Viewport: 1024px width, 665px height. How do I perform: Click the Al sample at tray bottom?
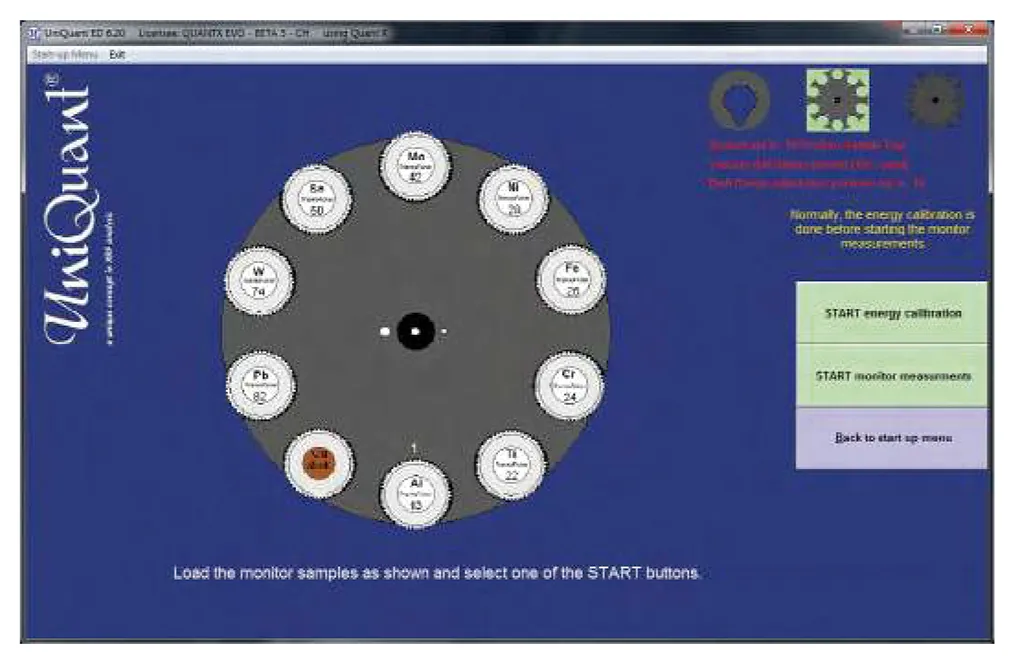click(x=415, y=494)
